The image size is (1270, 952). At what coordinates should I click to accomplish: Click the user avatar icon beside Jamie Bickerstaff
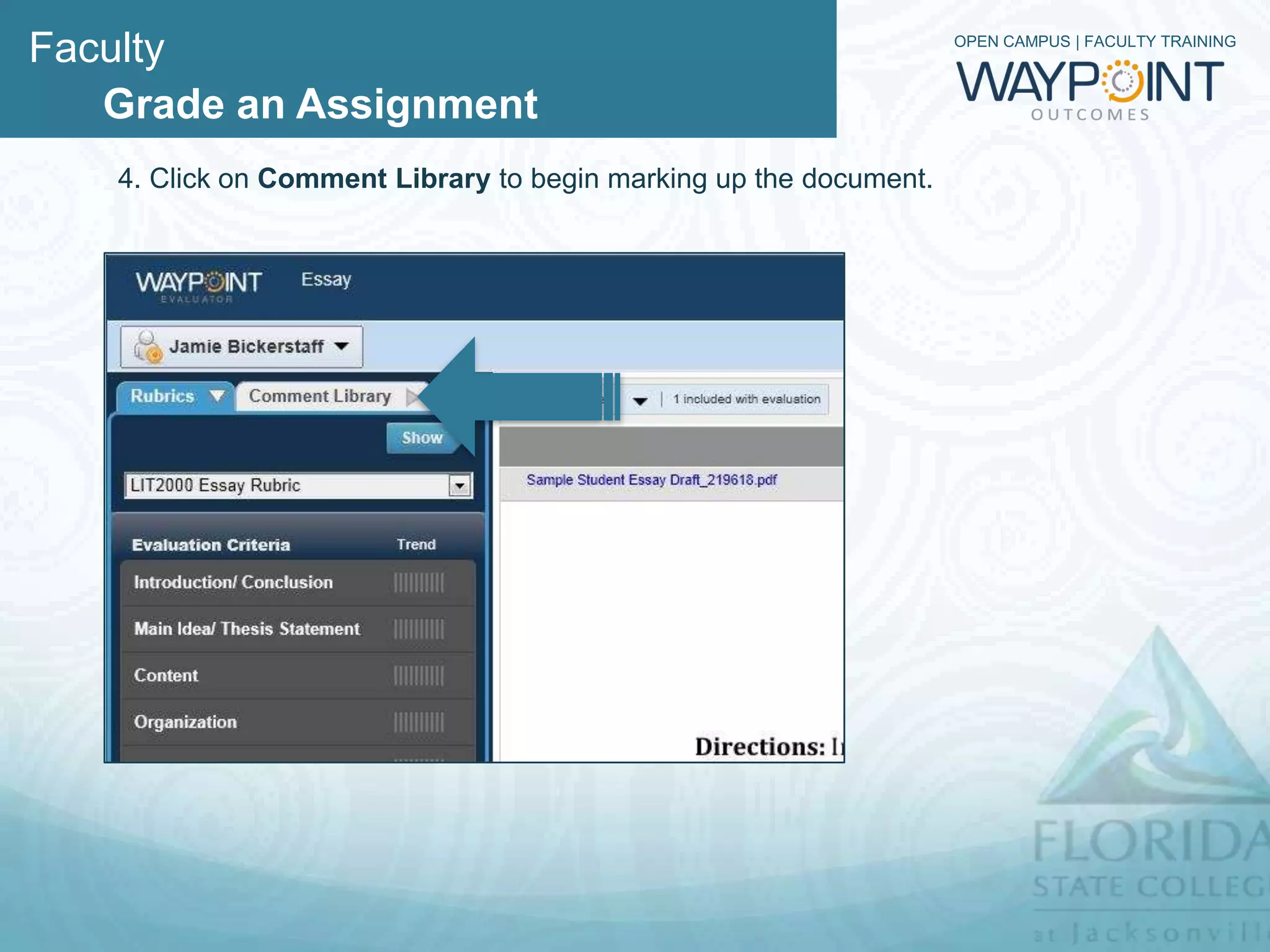148,346
